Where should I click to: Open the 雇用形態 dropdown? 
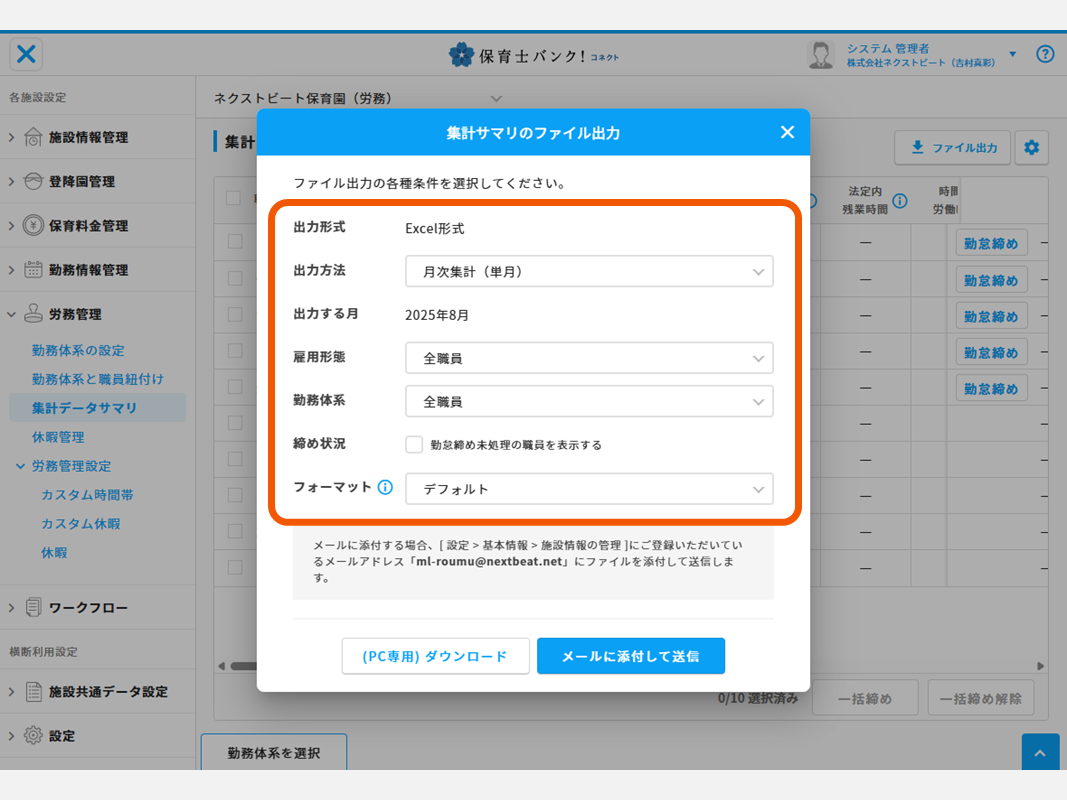(589, 358)
